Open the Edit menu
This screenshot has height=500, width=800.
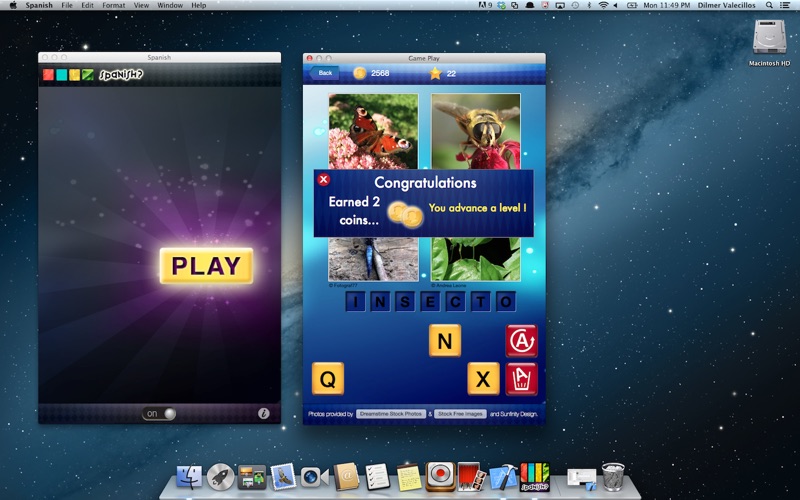tap(87, 5)
